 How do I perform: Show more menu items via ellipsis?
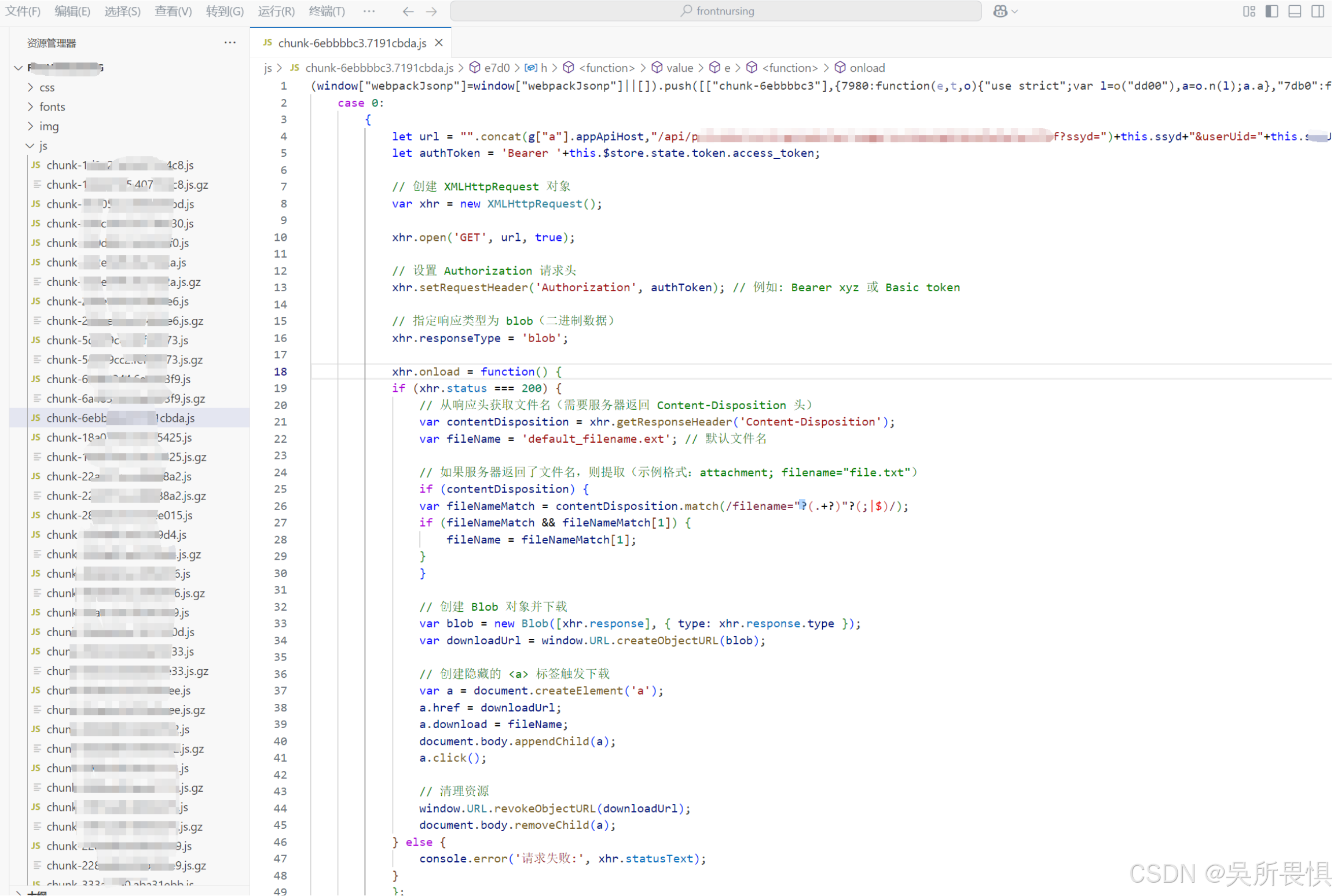point(369,11)
